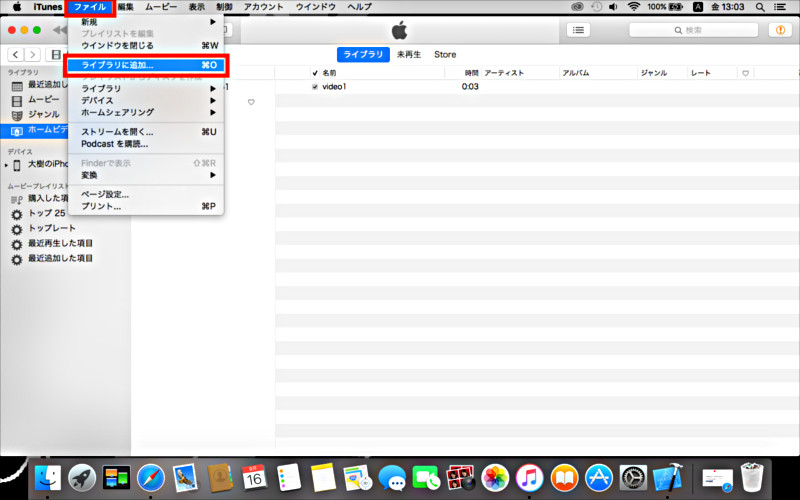Open the 編集 menu
800x500 pixels.
pos(126,7)
